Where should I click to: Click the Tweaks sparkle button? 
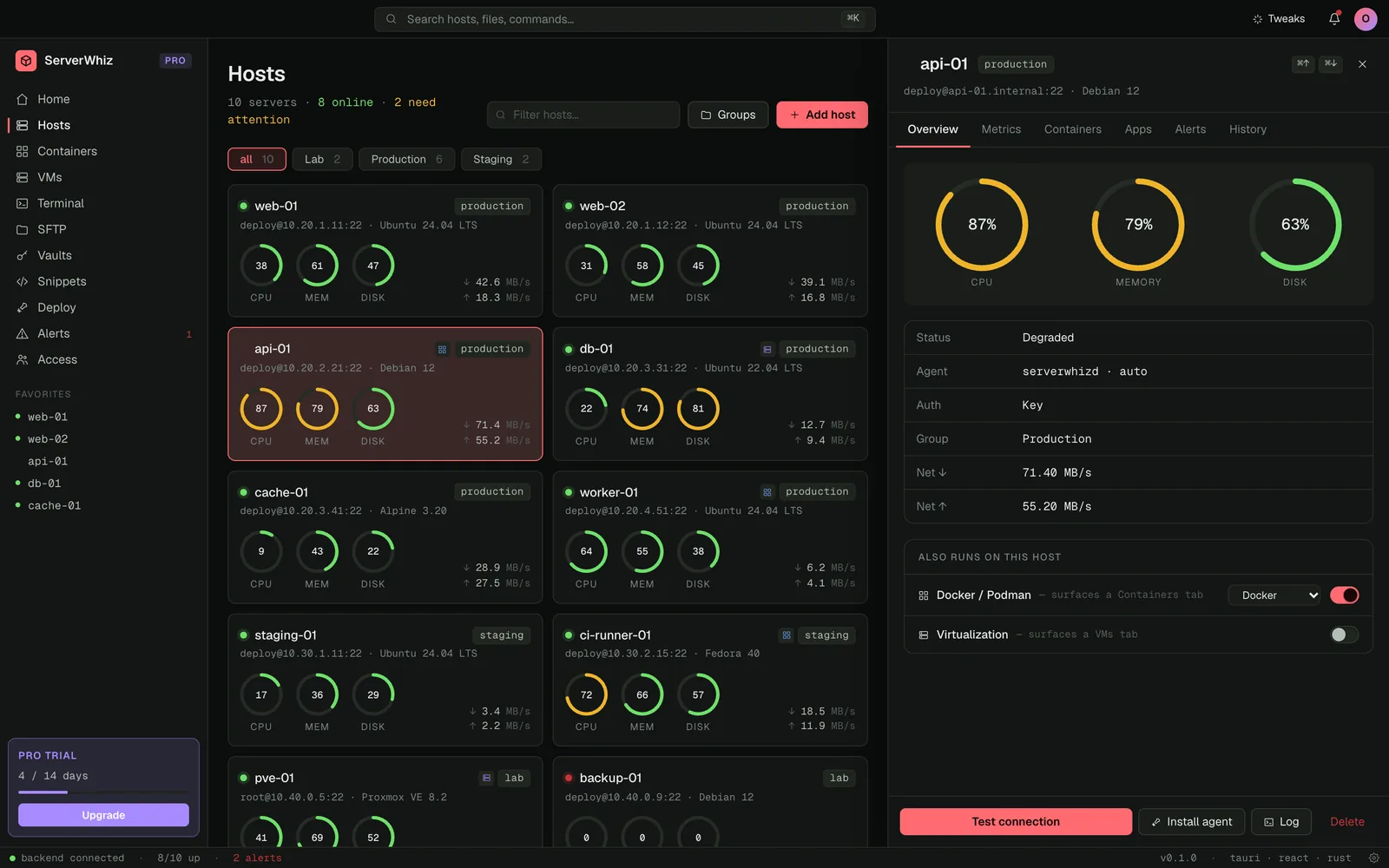click(1279, 18)
